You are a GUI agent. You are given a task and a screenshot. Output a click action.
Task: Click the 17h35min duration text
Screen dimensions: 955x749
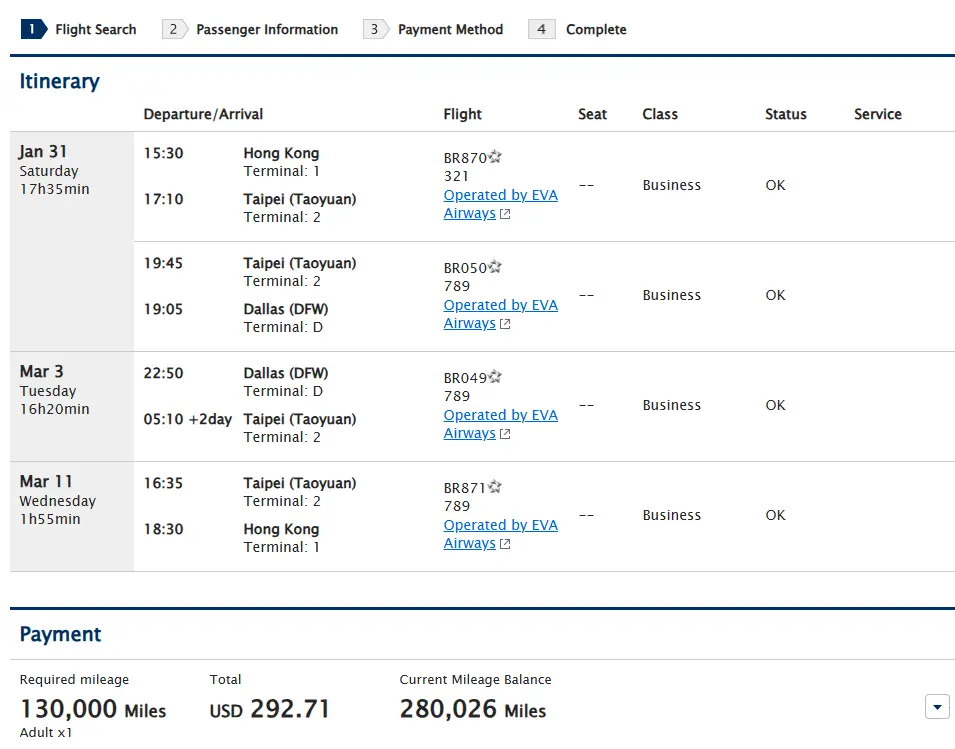point(54,189)
